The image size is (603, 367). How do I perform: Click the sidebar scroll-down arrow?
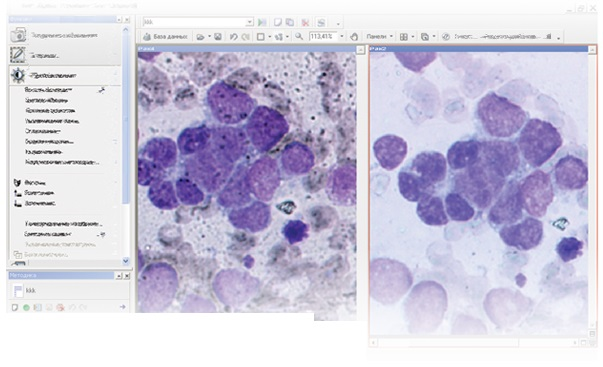(126, 261)
